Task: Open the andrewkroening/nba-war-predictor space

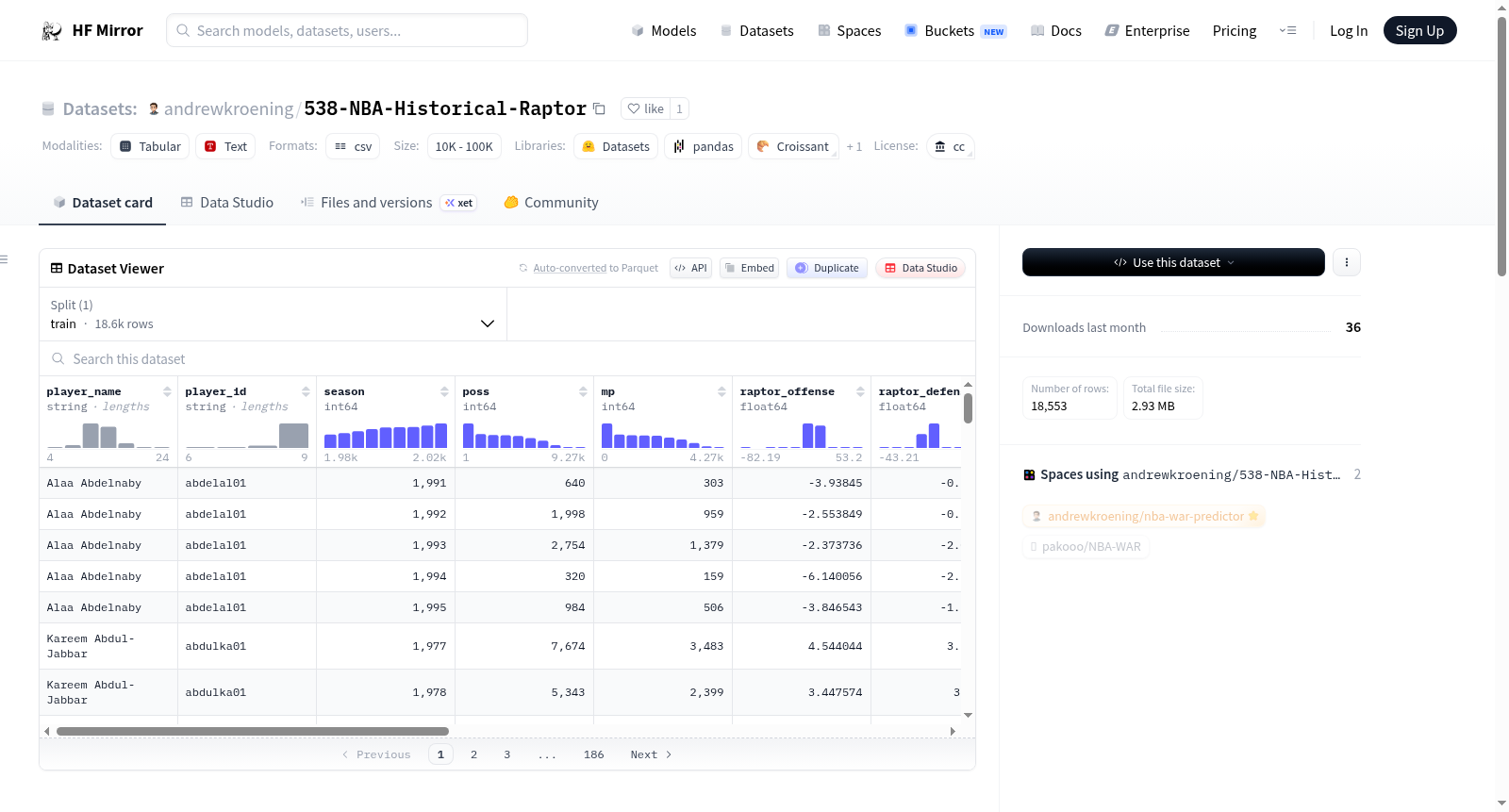Action: (x=1144, y=517)
